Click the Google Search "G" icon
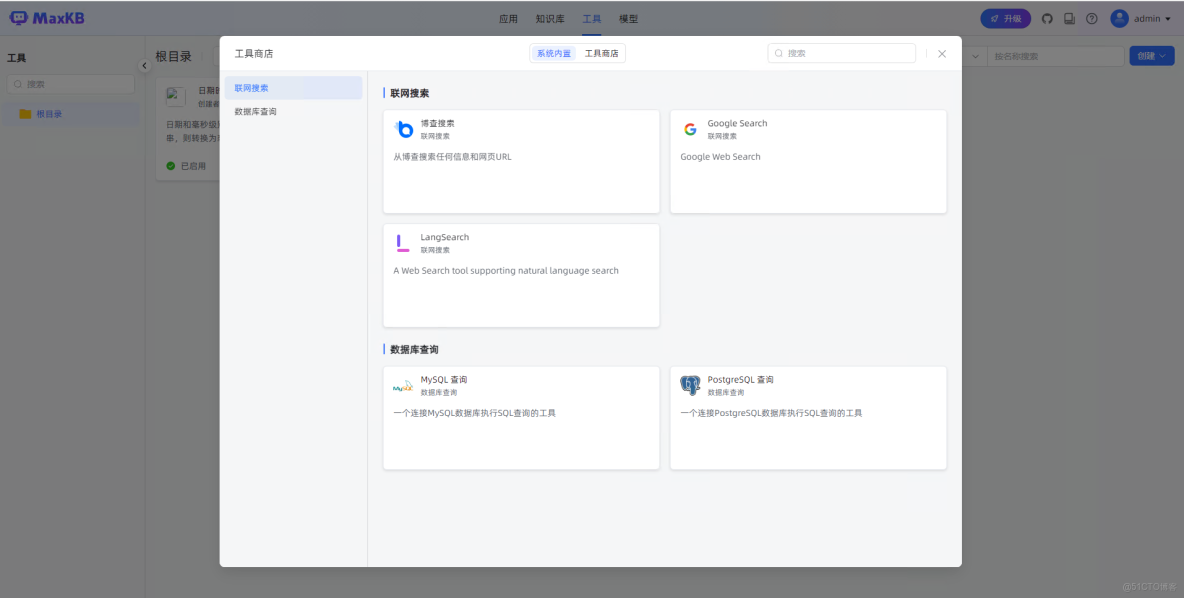 click(x=691, y=127)
